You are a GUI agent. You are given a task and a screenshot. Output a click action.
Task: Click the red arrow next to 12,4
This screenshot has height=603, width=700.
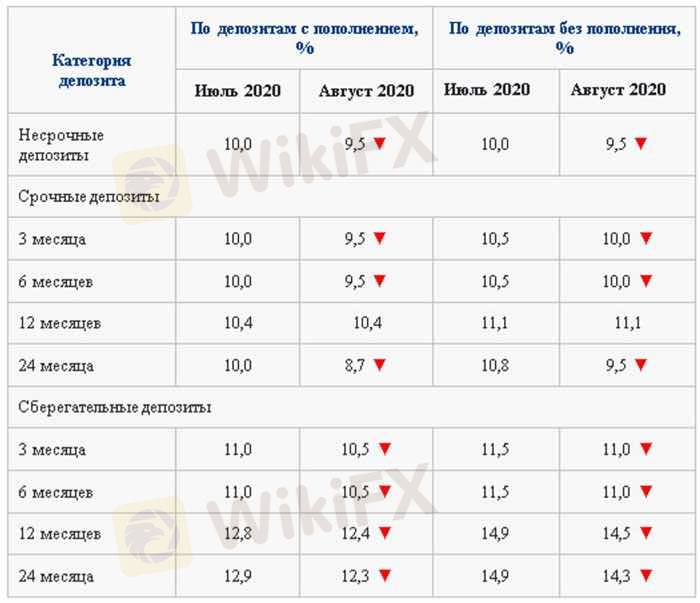point(385,534)
